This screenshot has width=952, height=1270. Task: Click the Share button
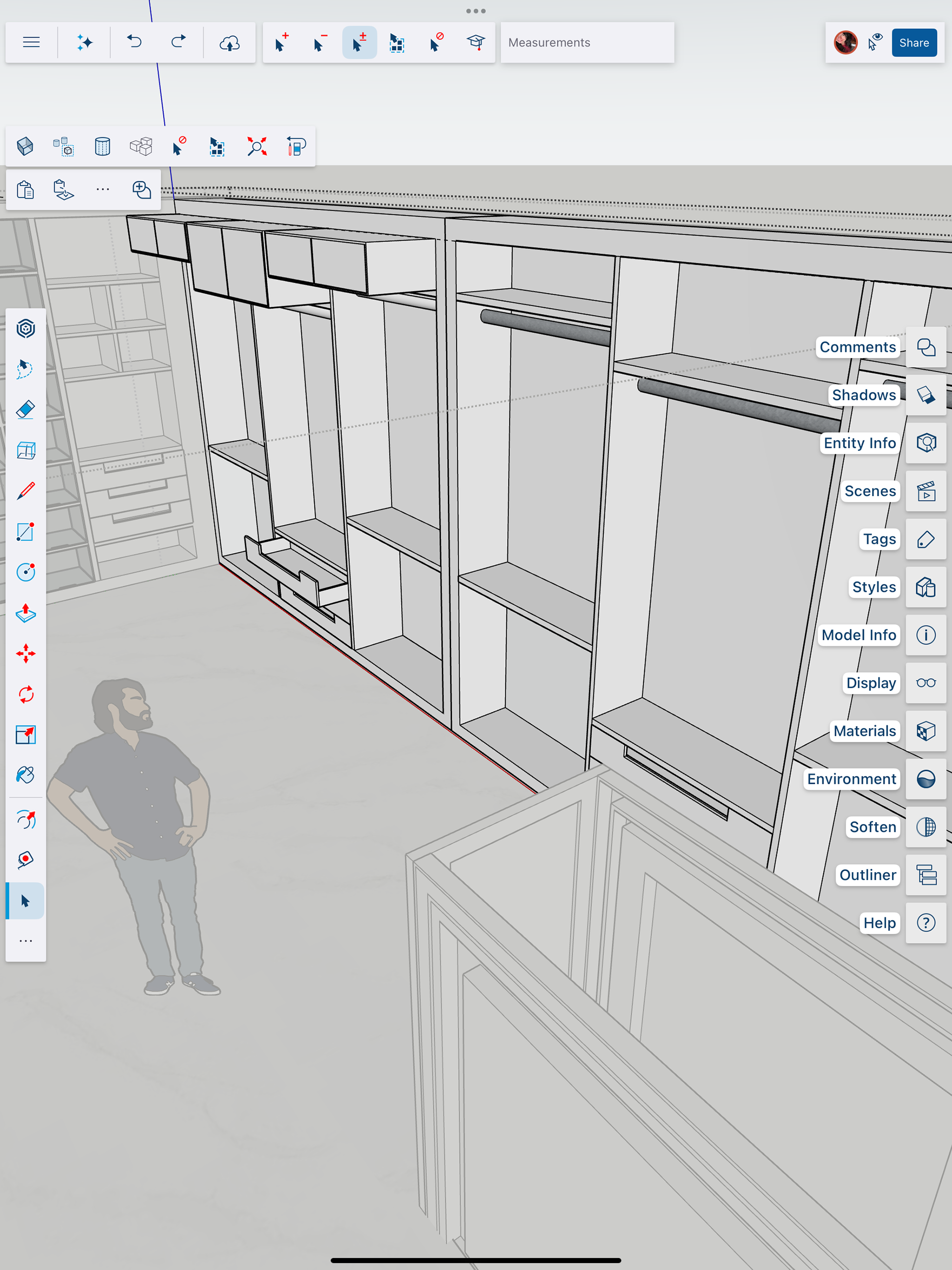click(x=913, y=43)
